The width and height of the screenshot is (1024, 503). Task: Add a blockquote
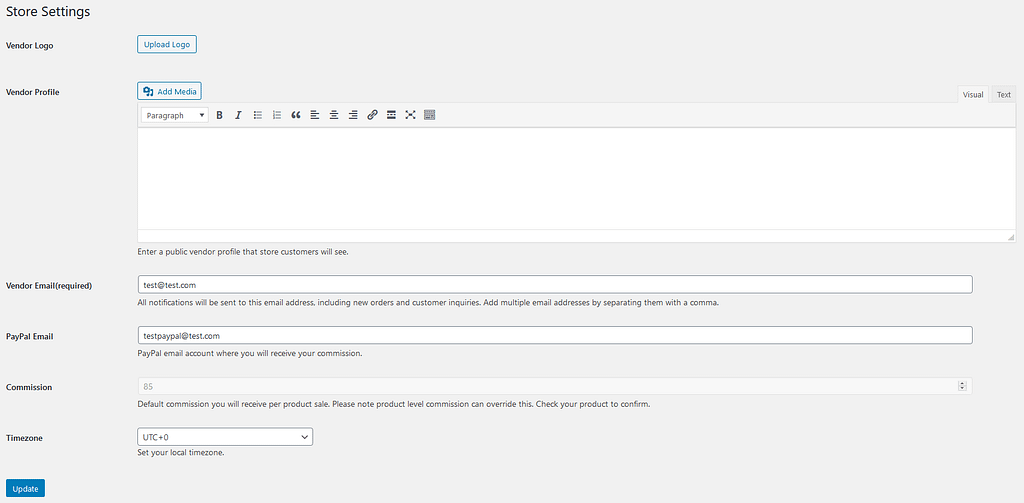(x=296, y=115)
